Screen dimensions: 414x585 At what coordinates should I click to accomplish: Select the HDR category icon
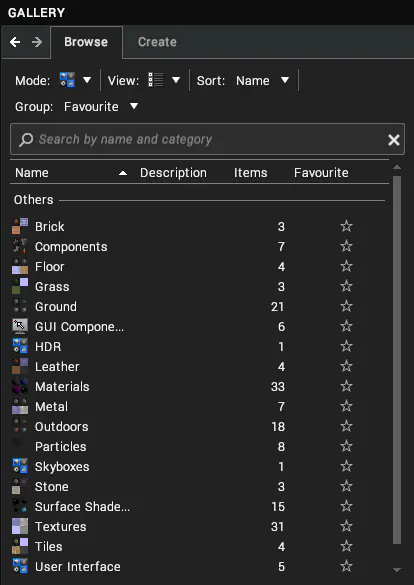pyautogui.click(x=20, y=346)
